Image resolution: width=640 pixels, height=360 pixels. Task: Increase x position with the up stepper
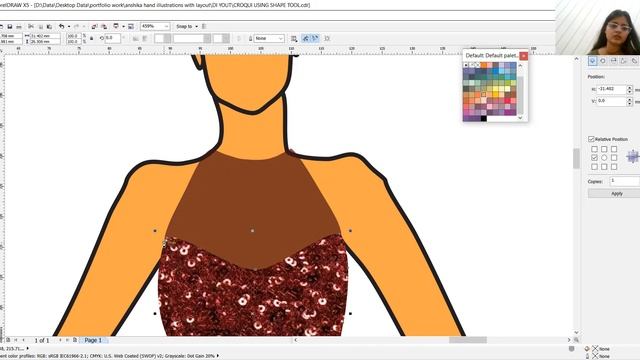pyautogui.click(x=629, y=87)
